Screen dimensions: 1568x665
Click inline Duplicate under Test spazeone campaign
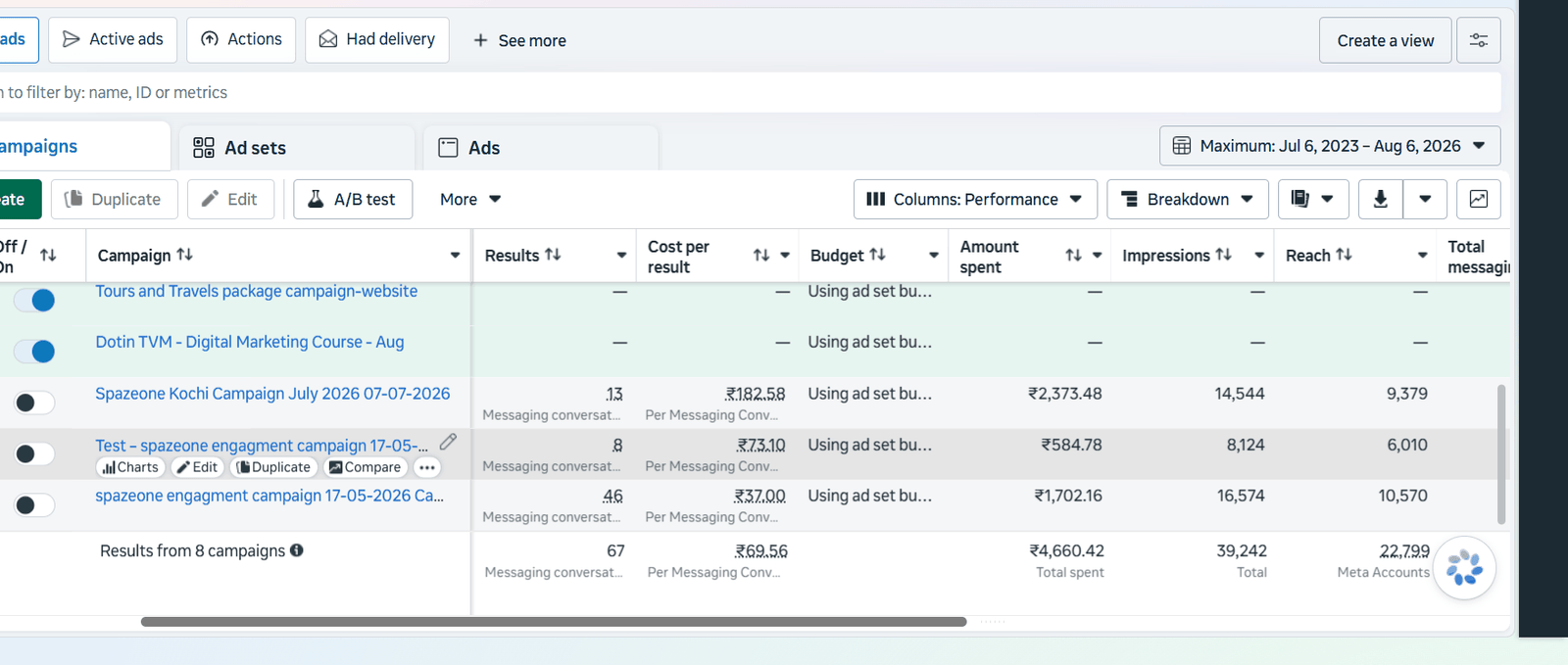[x=273, y=467]
